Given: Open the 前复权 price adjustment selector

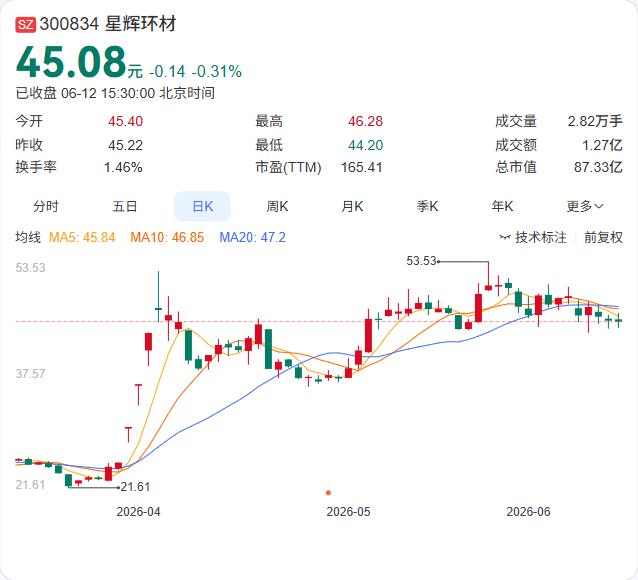Looking at the screenshot, I should coord(603,237).
